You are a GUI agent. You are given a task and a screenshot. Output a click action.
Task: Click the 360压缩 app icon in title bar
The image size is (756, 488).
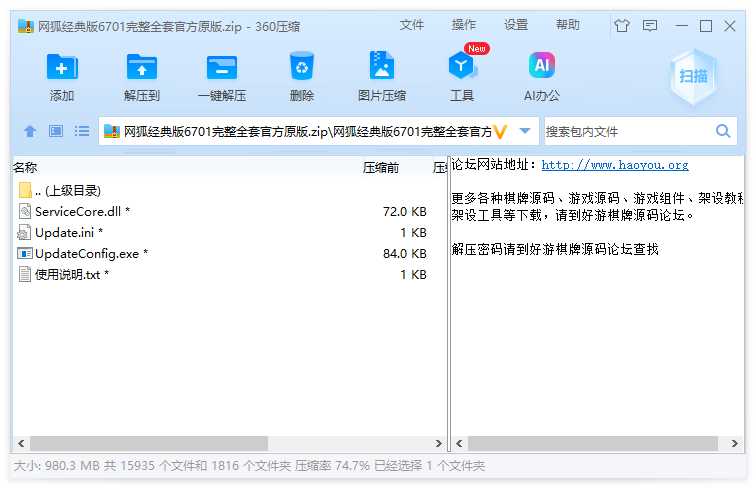[25, 26]
